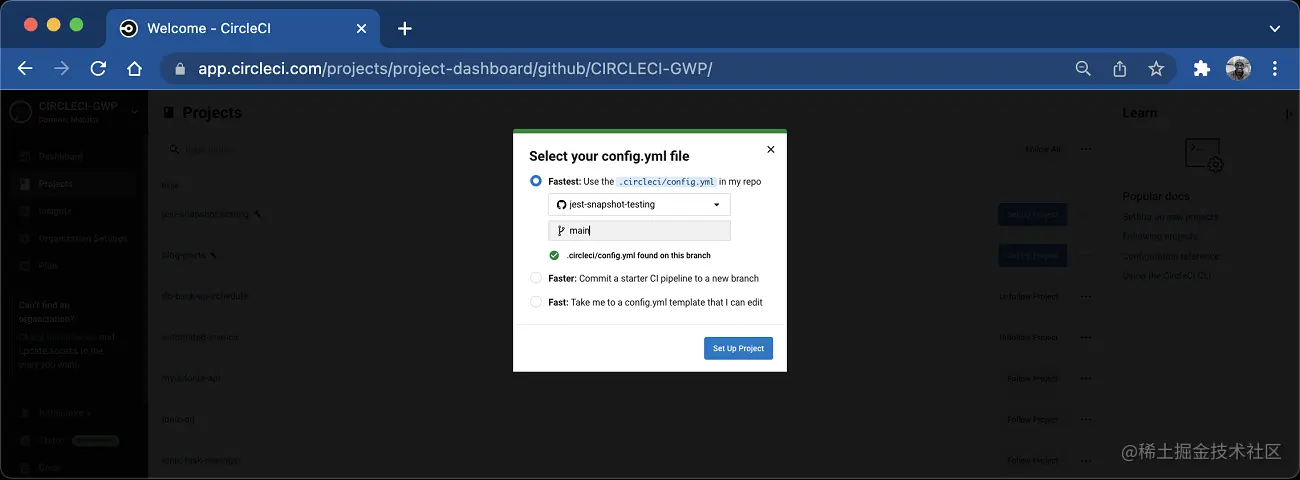The height and width of the screenshot is (480, 1300).
Task: Reload the CircleCI page
Action: (98, 69)
